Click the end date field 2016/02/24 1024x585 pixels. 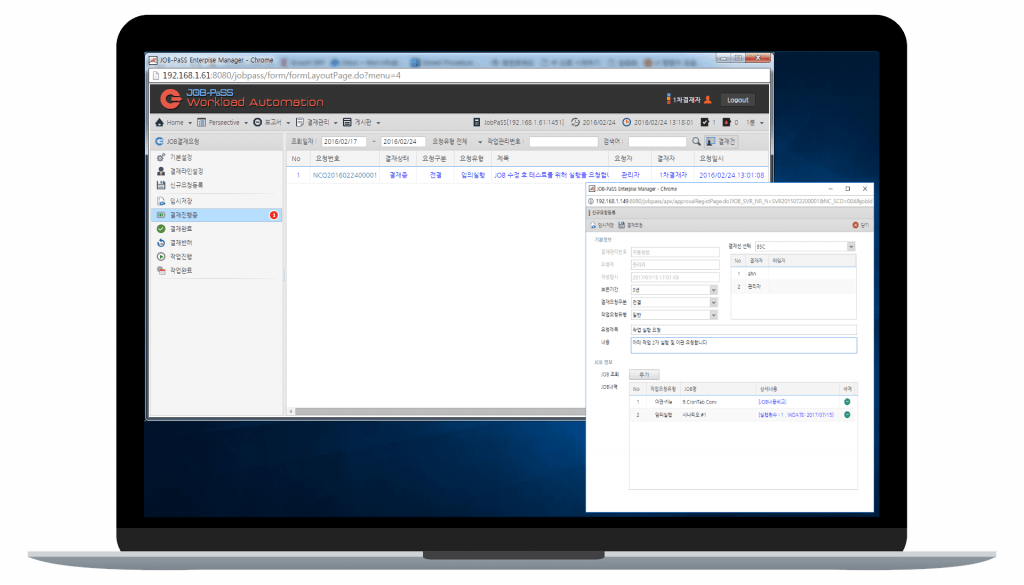pos(403,142)
